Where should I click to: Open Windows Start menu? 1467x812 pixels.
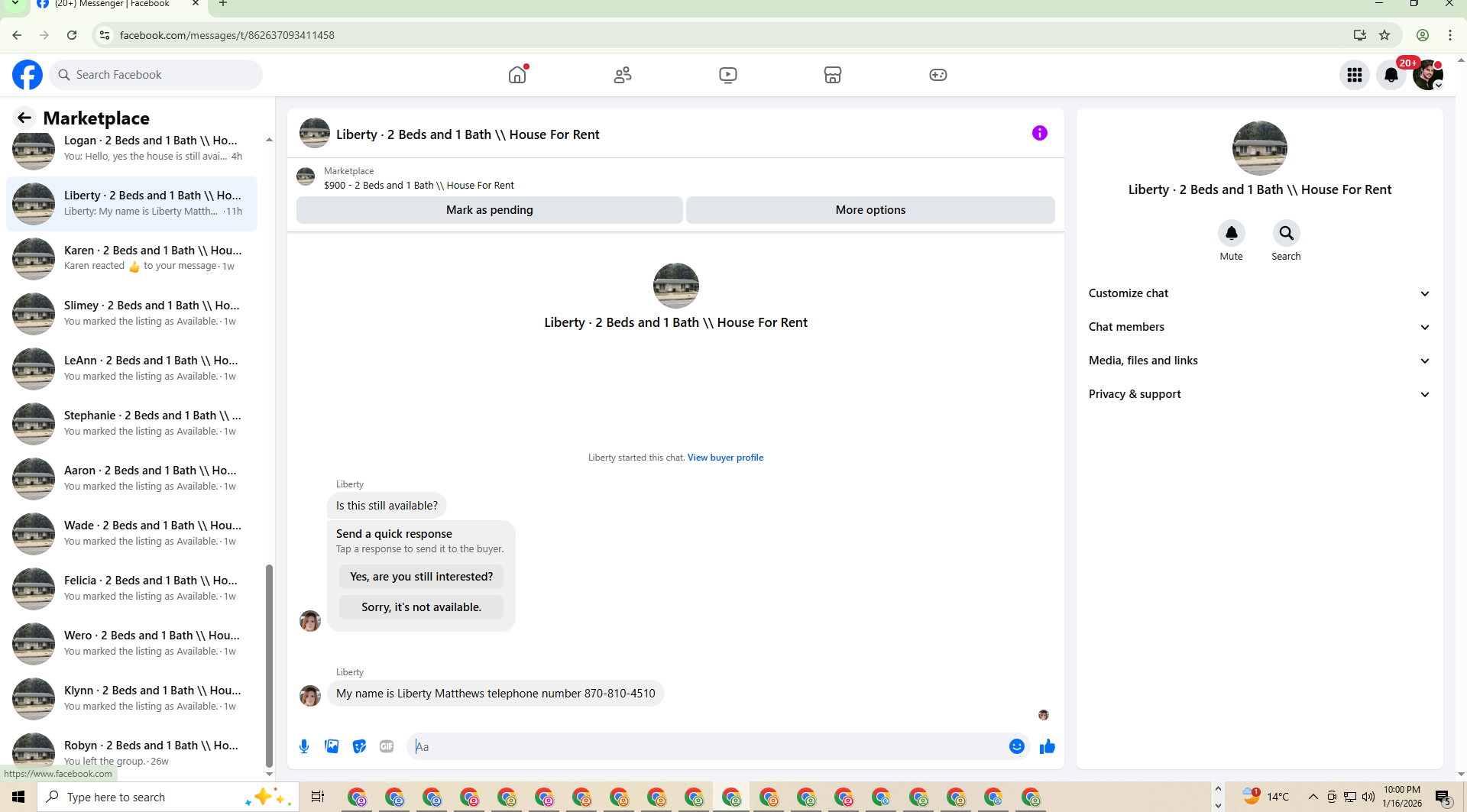(18, 797)
